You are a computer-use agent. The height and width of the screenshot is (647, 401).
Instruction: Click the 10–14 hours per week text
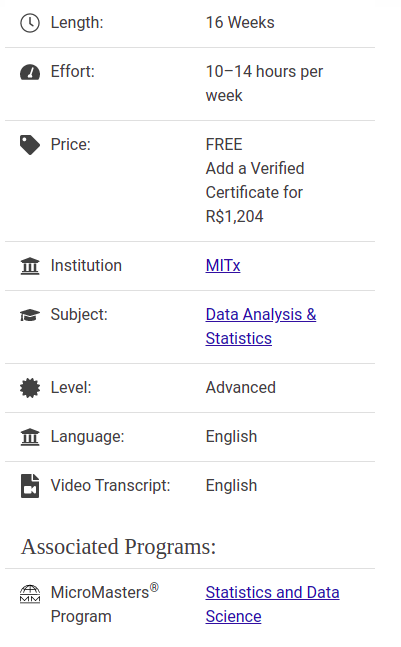(x=264, y=83)
